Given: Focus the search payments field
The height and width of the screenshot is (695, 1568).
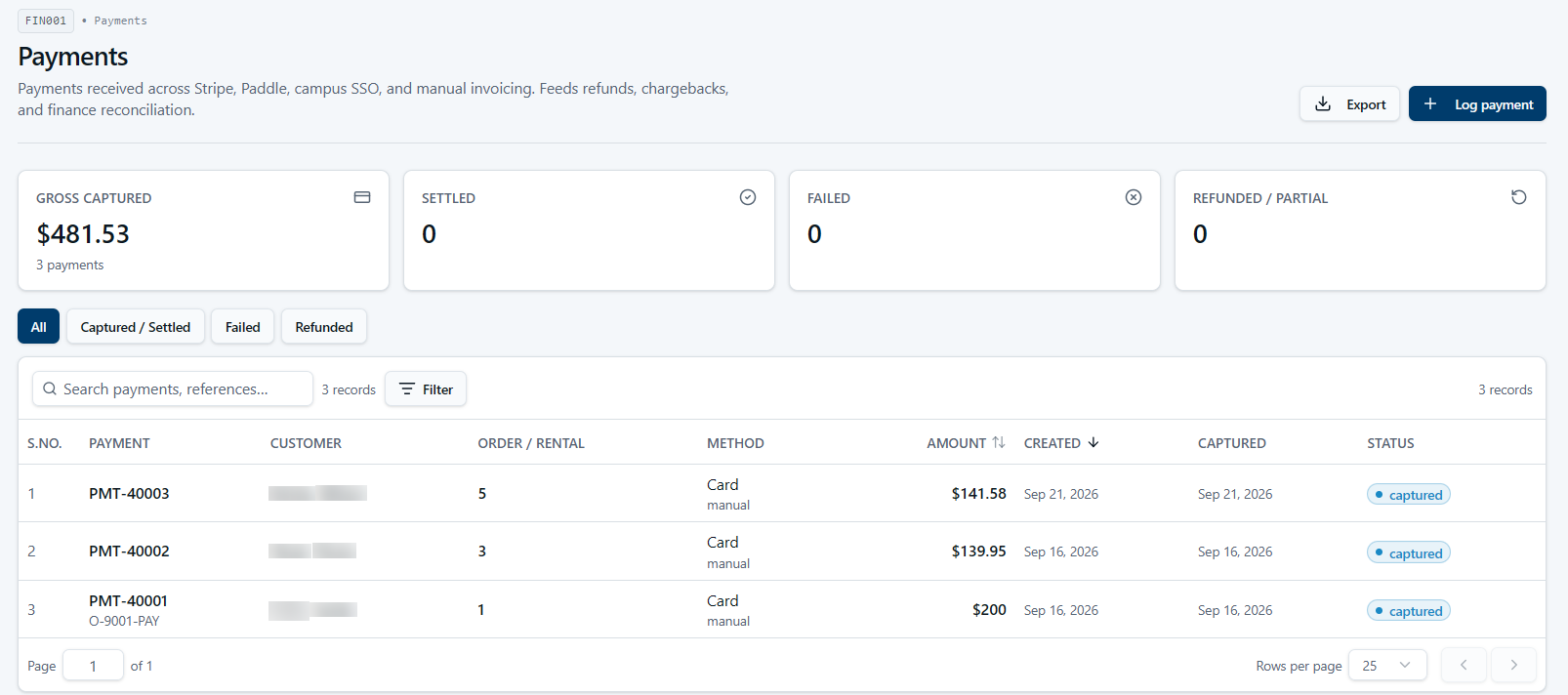Looking at the screenshot, I should (173, 388).
